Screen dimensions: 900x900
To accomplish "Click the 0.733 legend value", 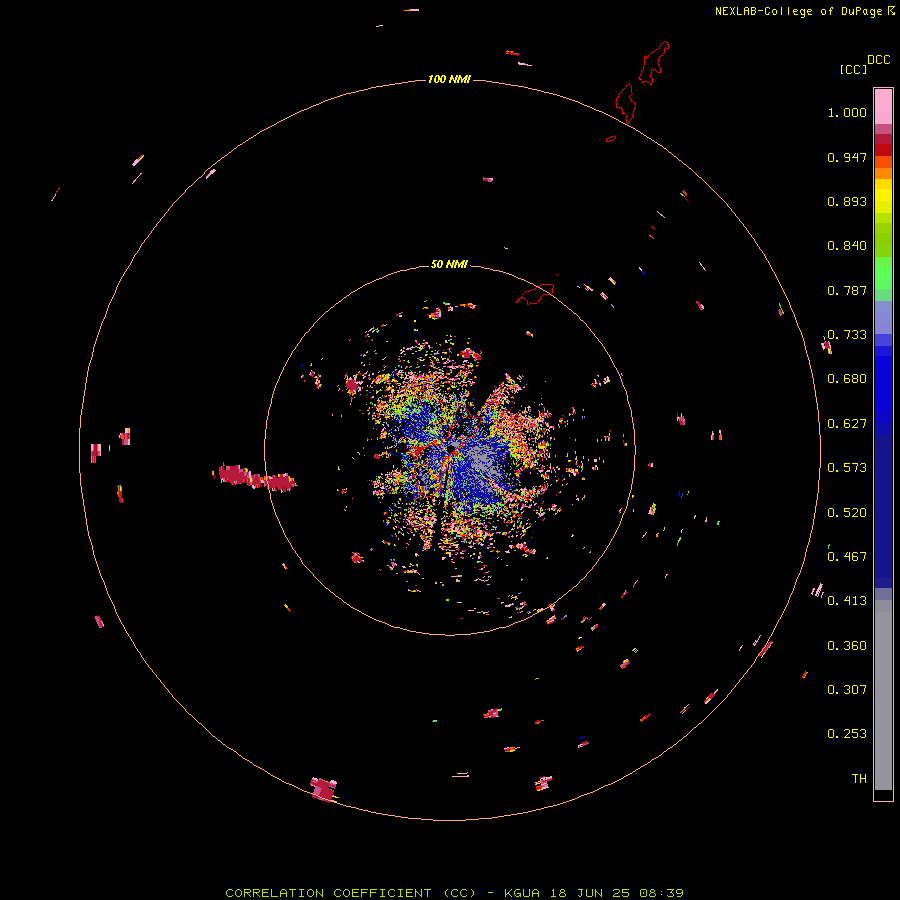I will [x=847, y=335].
